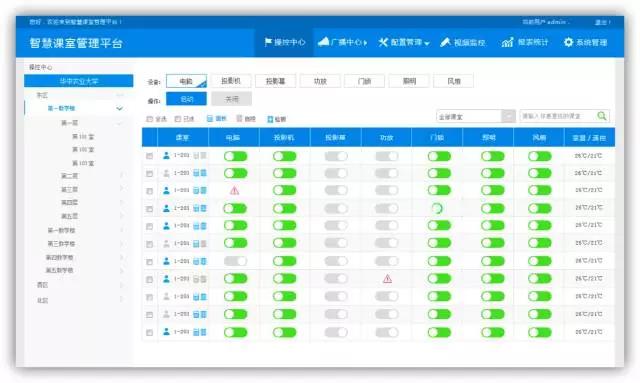
Task: Open the 系统管理 system management tab
Action: (585, 42)
